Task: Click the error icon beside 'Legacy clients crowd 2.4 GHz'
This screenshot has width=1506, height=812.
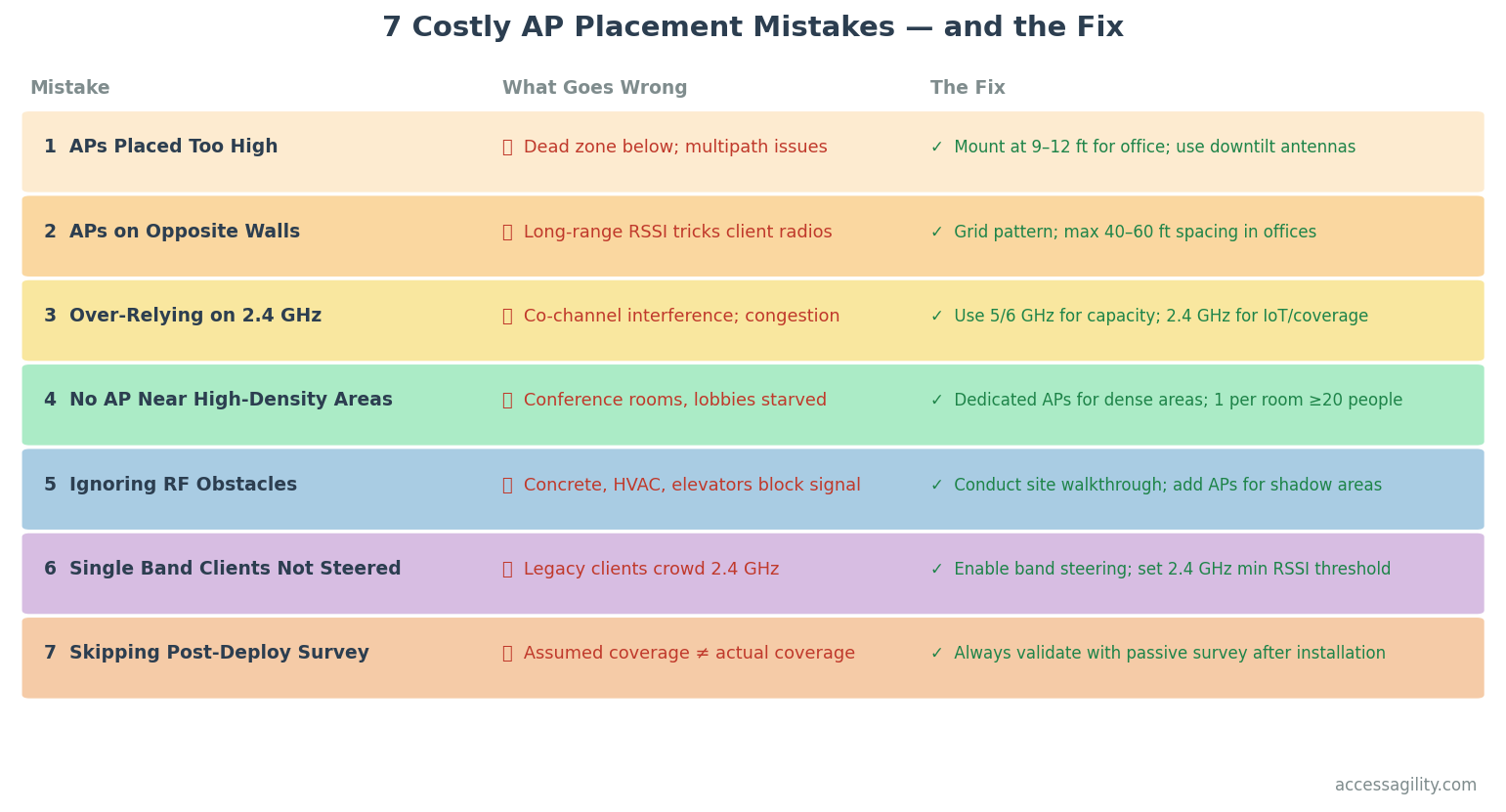Action: (507, 570)
